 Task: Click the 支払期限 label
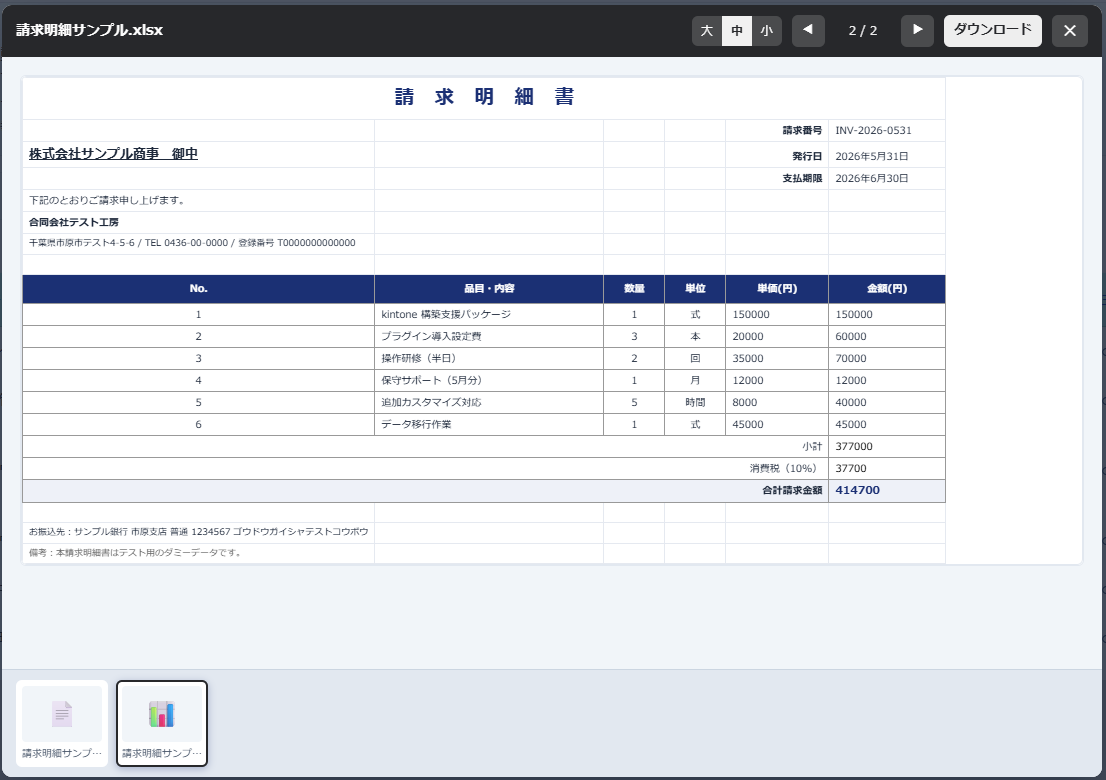[802, 178]
